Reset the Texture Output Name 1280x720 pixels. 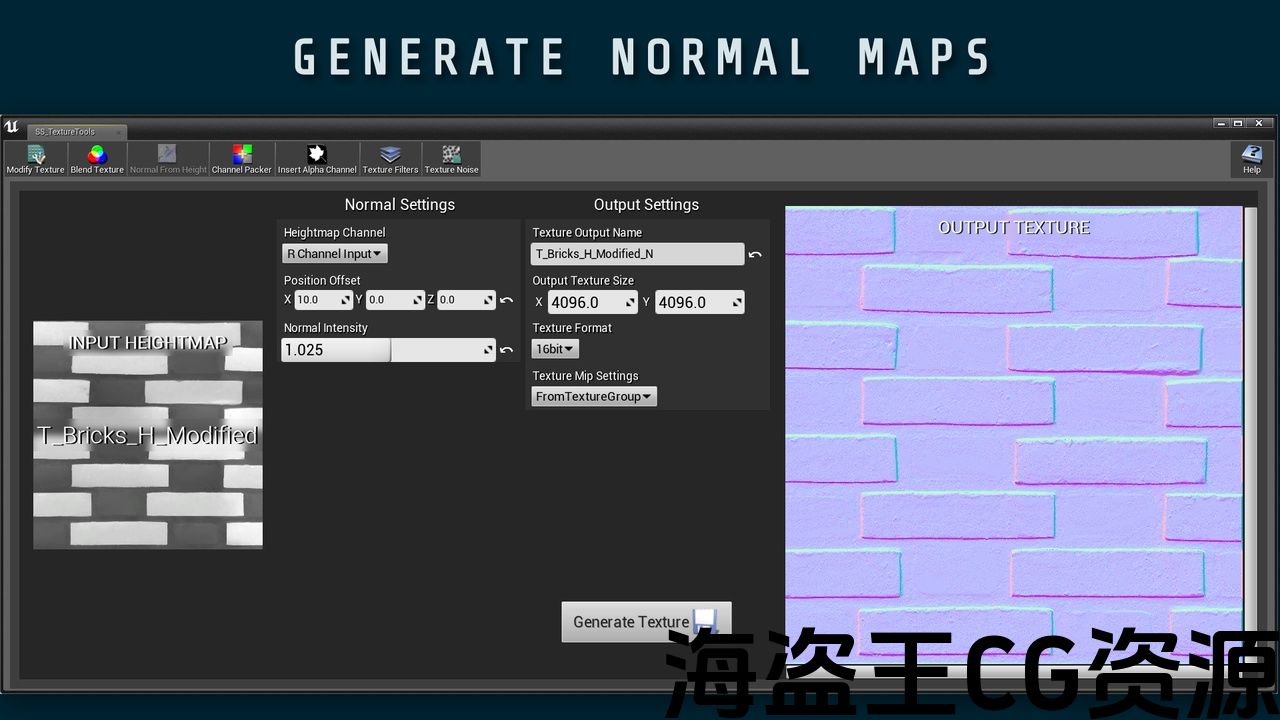(x=755, y=255)
